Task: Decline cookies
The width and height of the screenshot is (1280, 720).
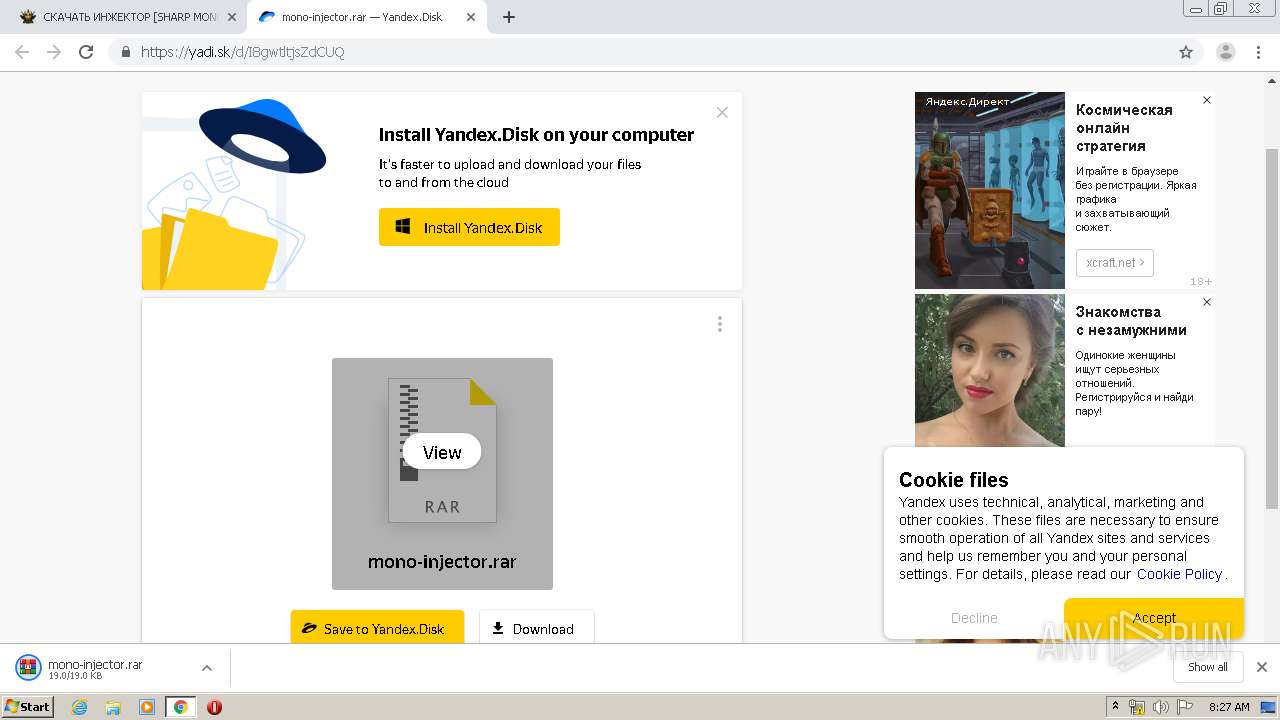Action: (974, 618)
